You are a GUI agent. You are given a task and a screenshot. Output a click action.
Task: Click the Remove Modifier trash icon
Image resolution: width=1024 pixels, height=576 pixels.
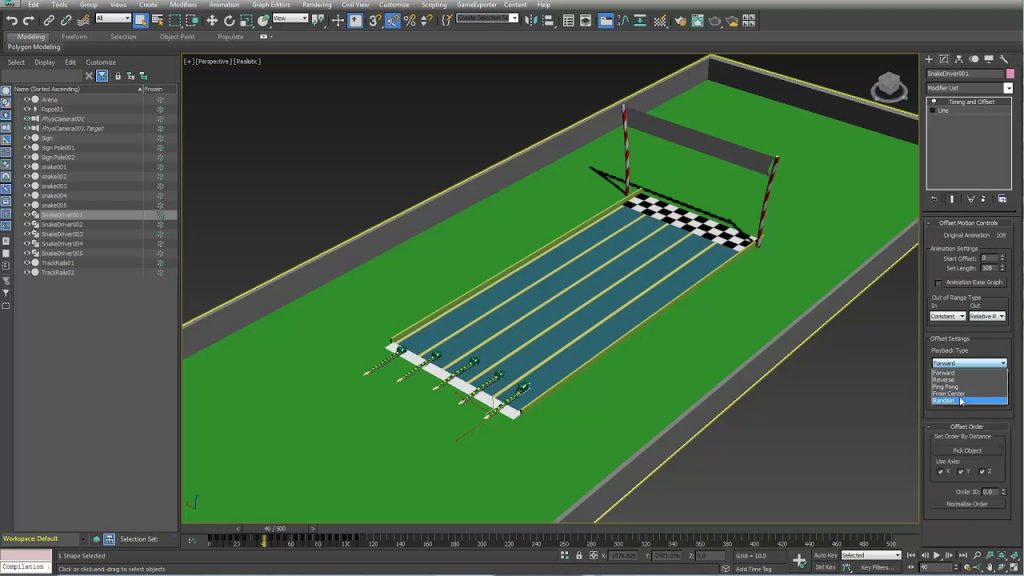tap(984, 199)
